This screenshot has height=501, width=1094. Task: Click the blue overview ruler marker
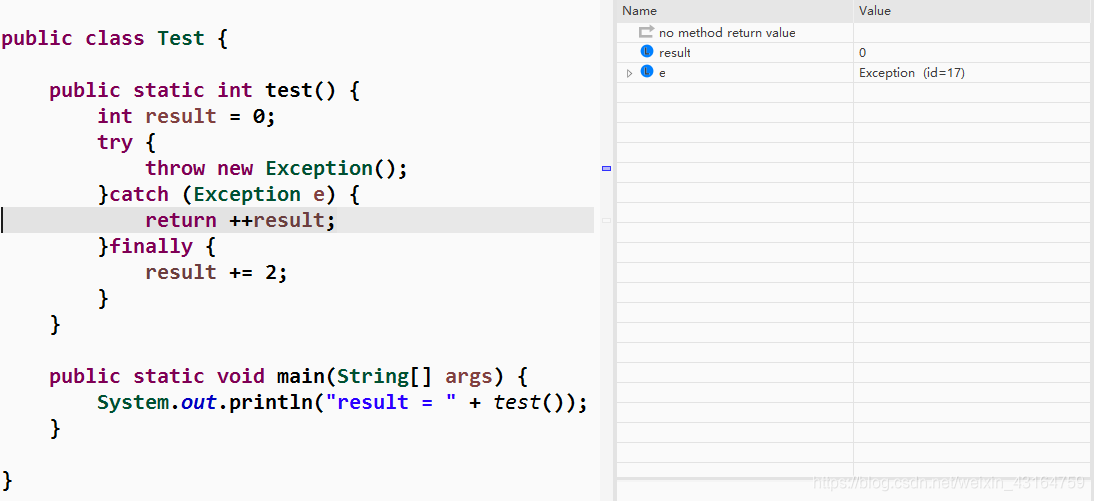pos(606,168)
